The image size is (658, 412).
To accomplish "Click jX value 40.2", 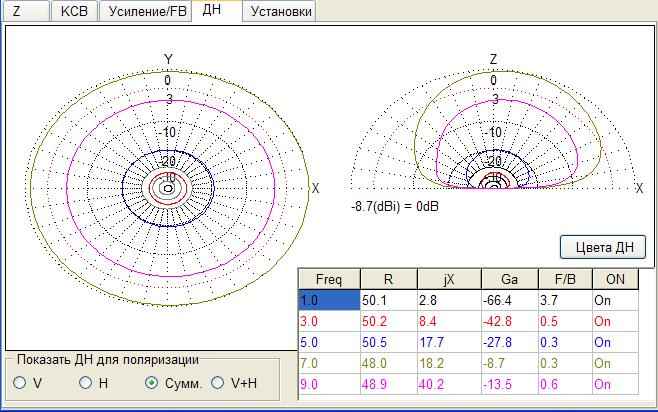I will pos(449,384).
